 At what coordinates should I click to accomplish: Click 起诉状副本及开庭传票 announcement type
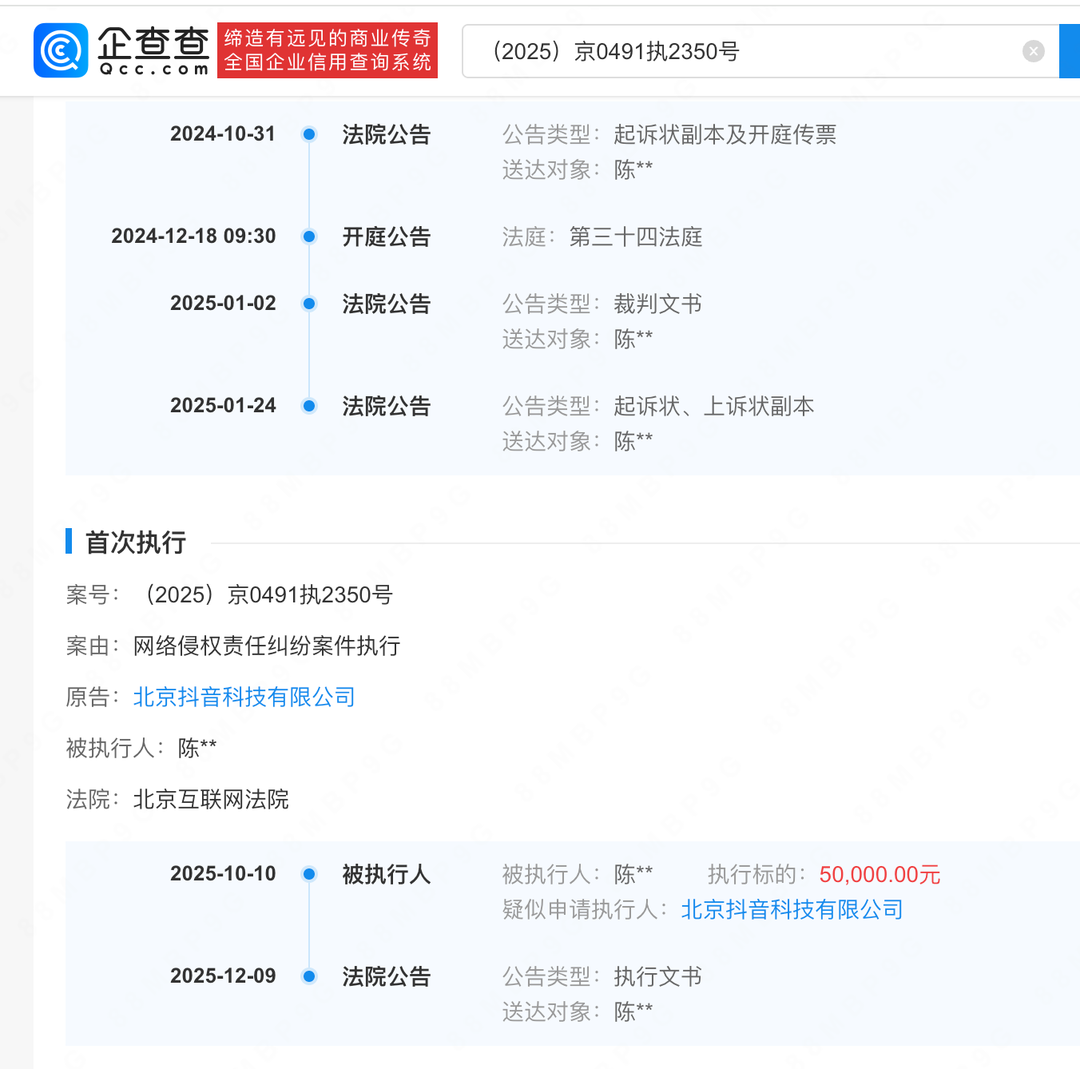[725, 135]
